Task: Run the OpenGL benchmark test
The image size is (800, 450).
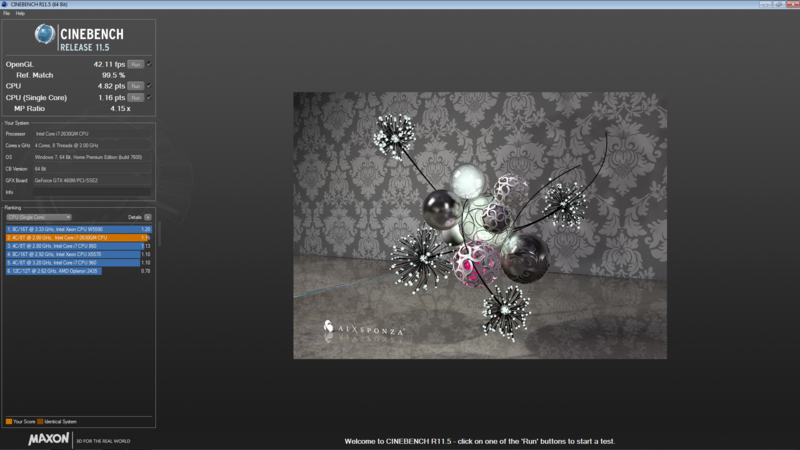Action: 136,64
